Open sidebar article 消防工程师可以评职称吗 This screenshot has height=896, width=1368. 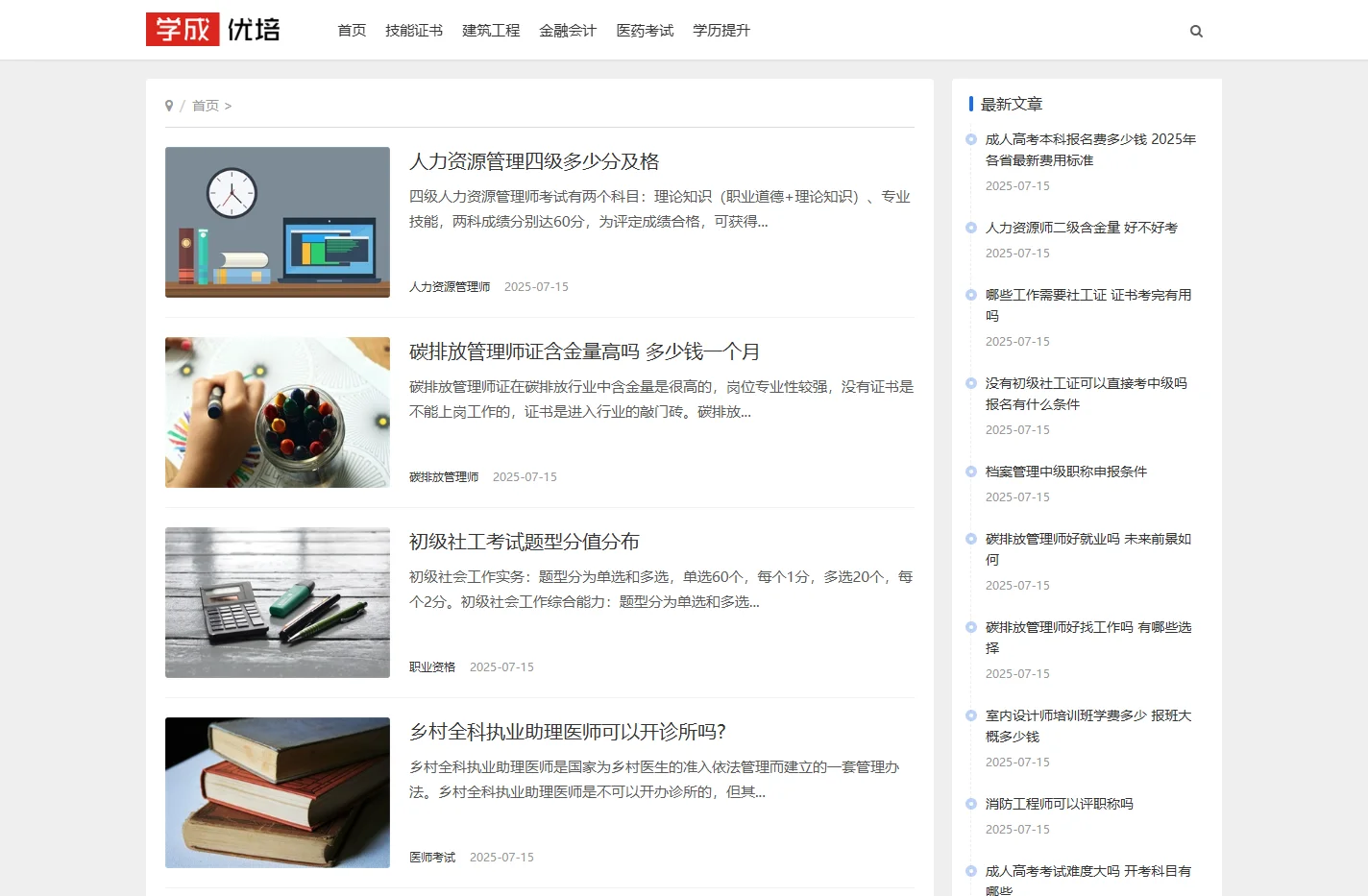(x=1060, y=804)
